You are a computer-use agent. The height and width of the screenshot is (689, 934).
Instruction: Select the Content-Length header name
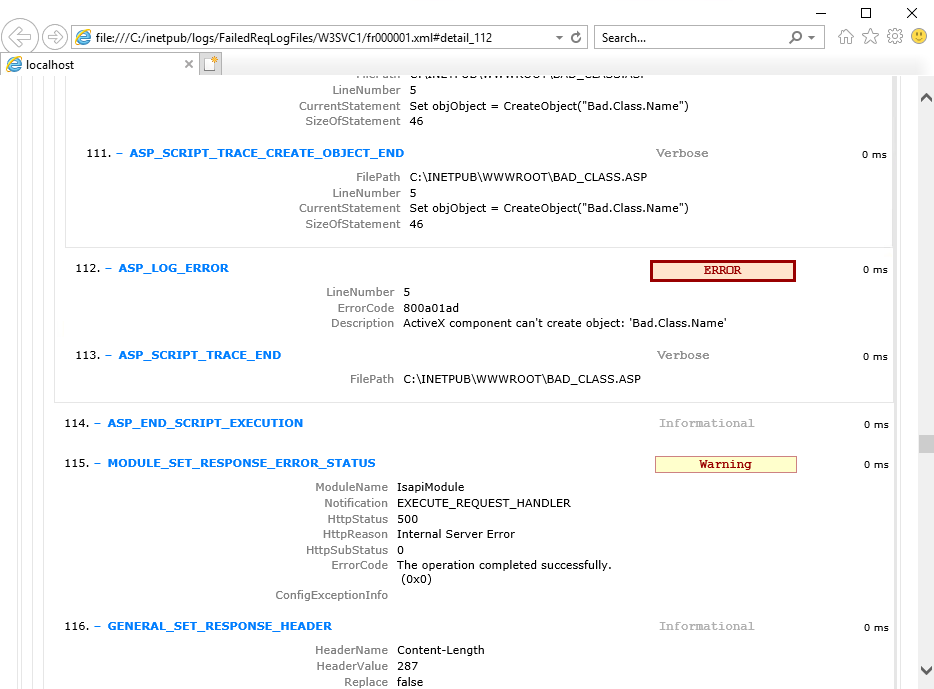441,650
